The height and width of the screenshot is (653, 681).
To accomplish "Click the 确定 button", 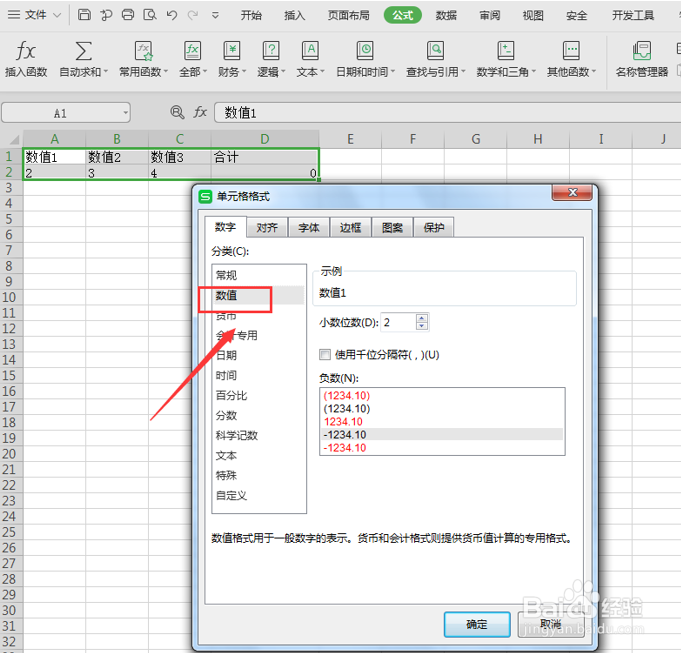I will (477, 624).
